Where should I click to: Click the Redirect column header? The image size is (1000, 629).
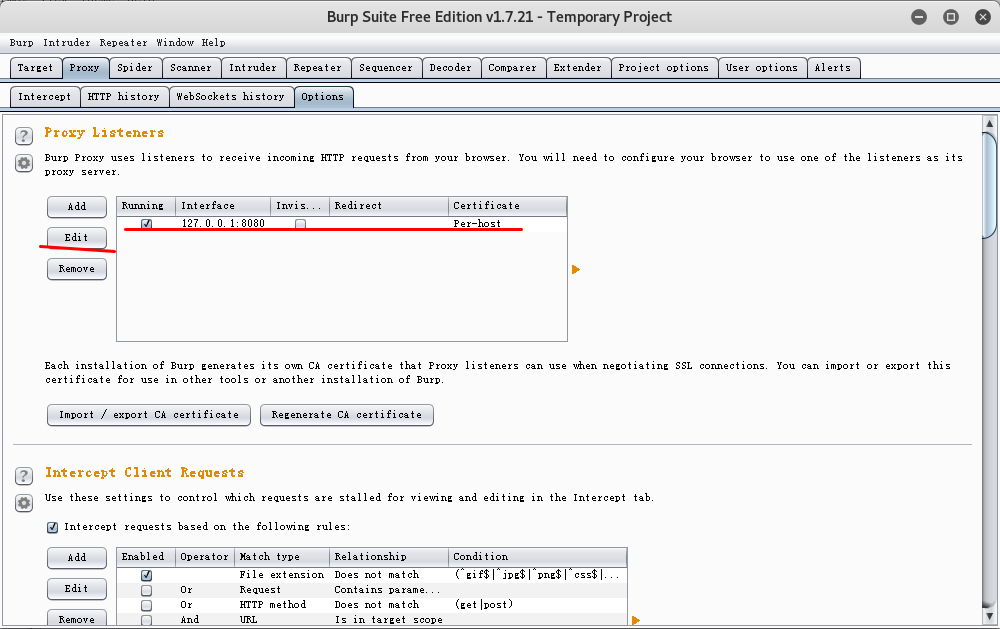click(389, 206)
